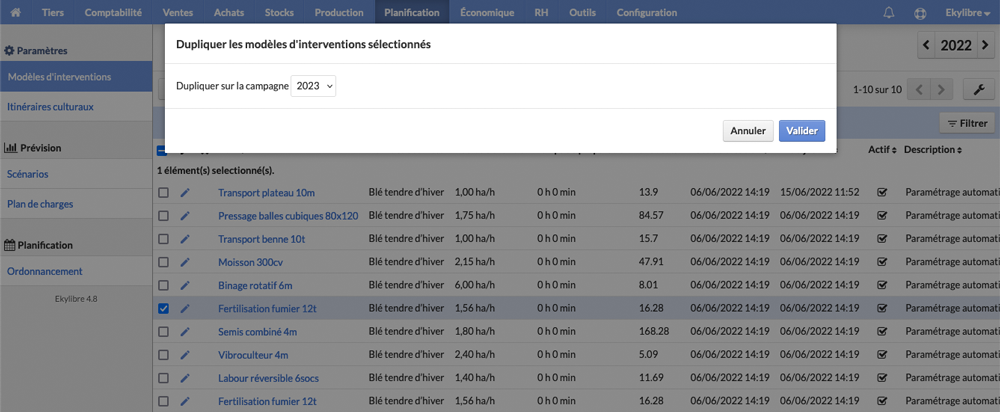Screen dimensions: 1000x412
Task: Open the Comptabilité menu
Action: tap(114, 12)
